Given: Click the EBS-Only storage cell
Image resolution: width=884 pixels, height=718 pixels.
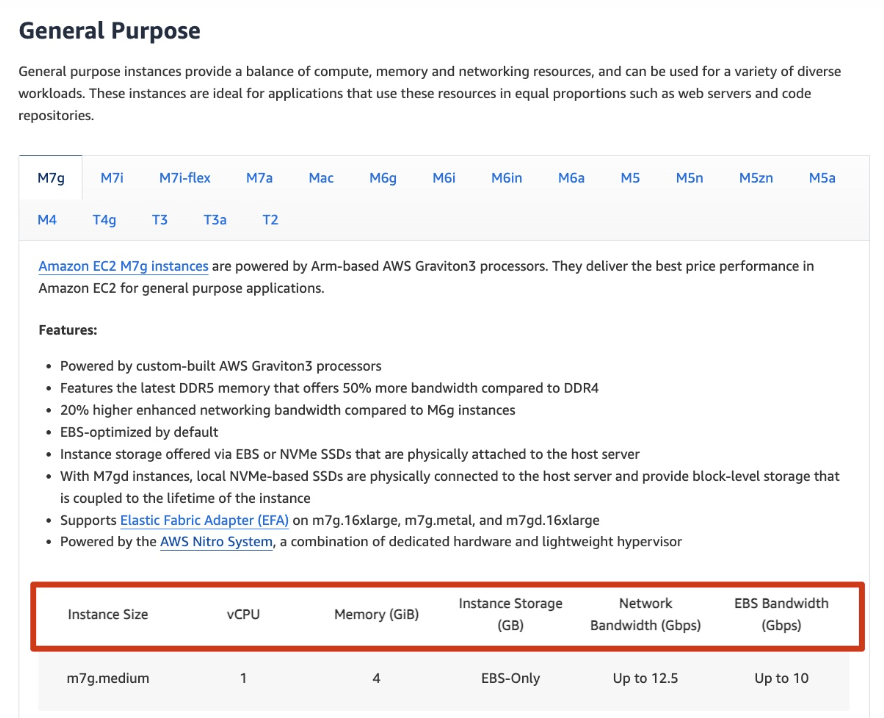Looking at the screenshot, I should [510, 678].
